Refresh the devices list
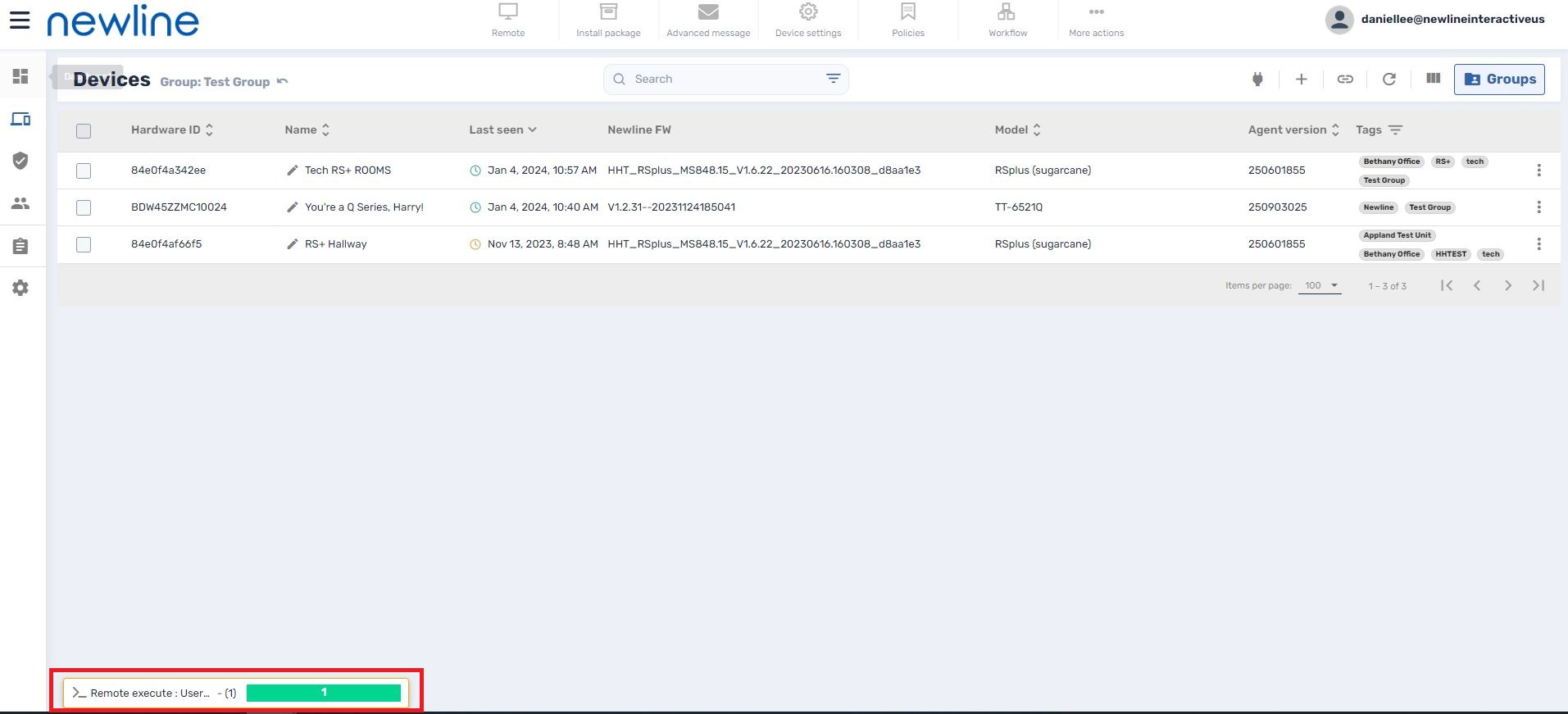 (x=1389, y=80)
